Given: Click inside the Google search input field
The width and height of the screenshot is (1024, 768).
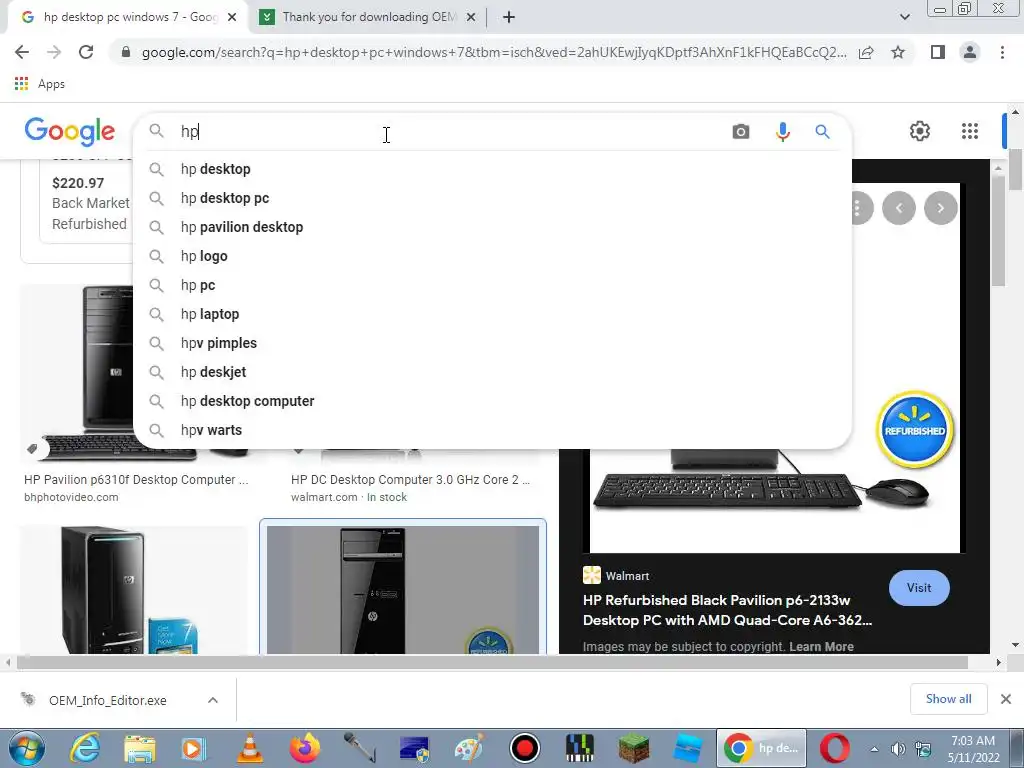Looking at the screenshot, I should (451, 132).
